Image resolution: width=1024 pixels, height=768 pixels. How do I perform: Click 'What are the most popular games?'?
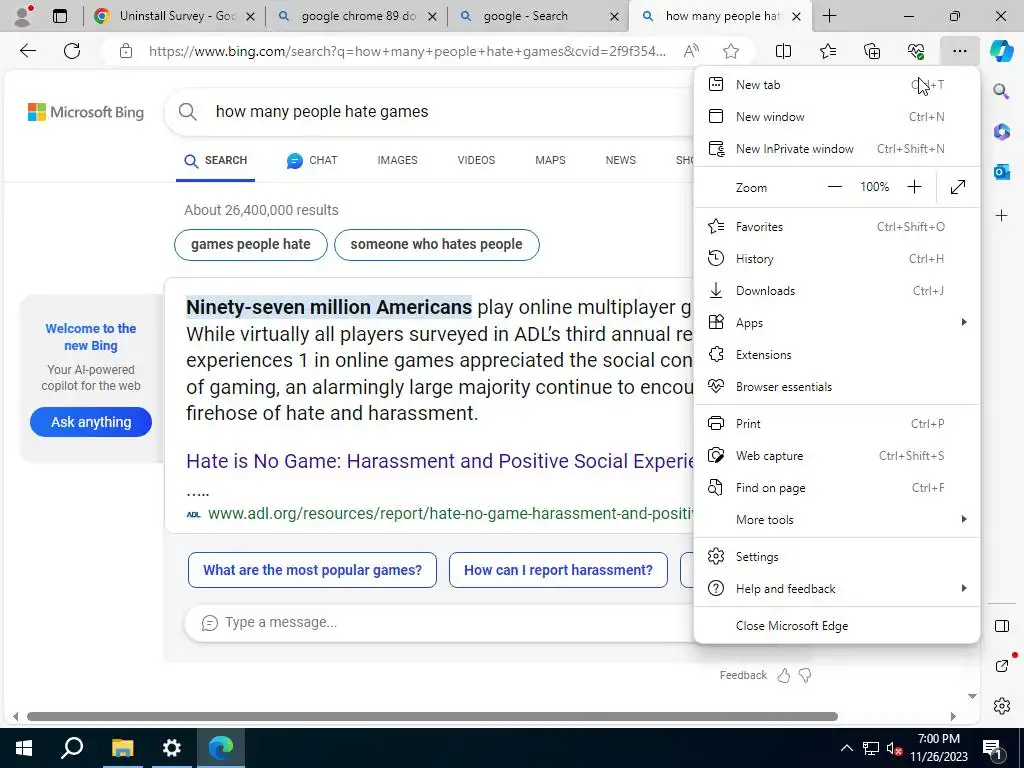312,570
